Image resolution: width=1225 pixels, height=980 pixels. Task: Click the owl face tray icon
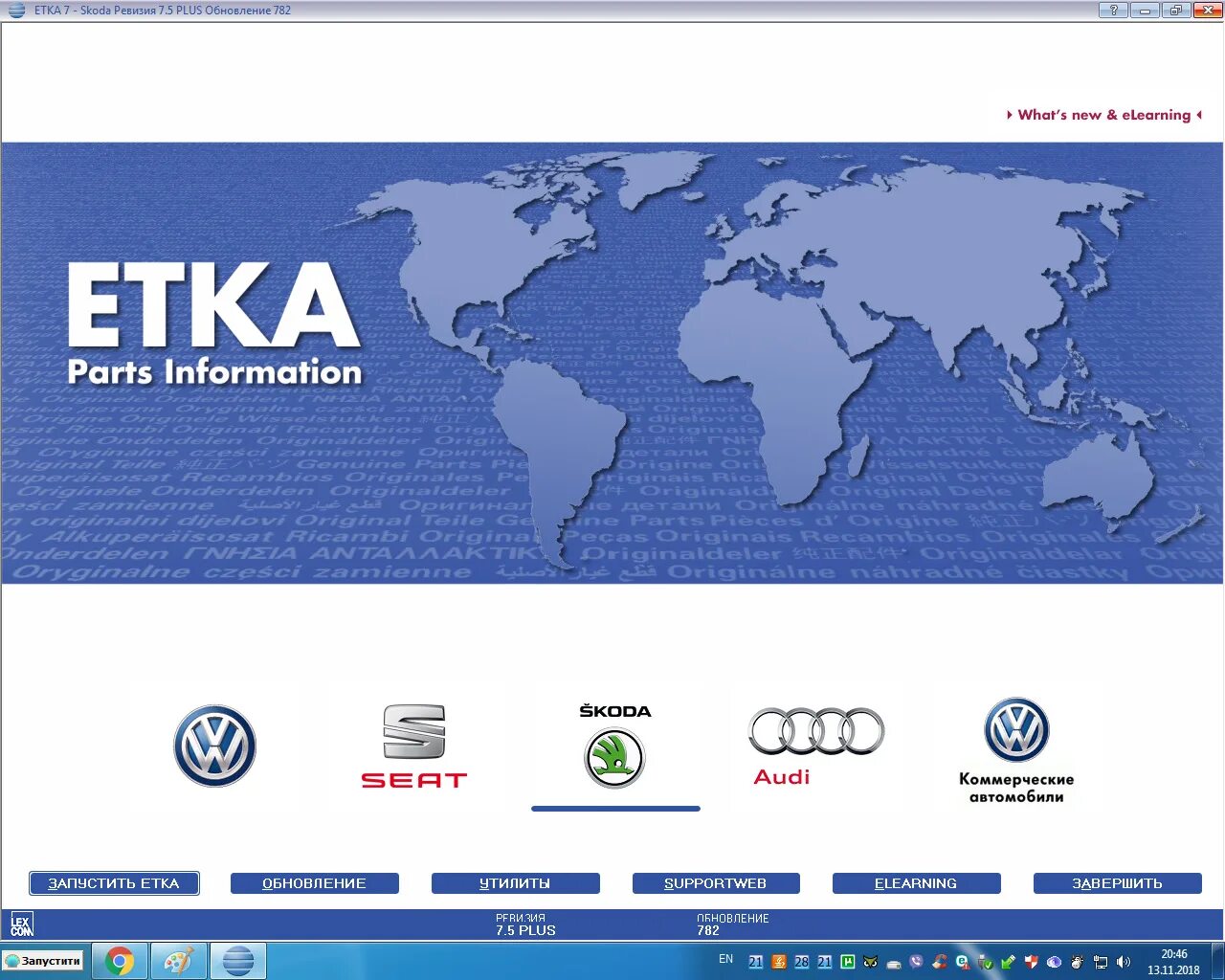[871, 962]
